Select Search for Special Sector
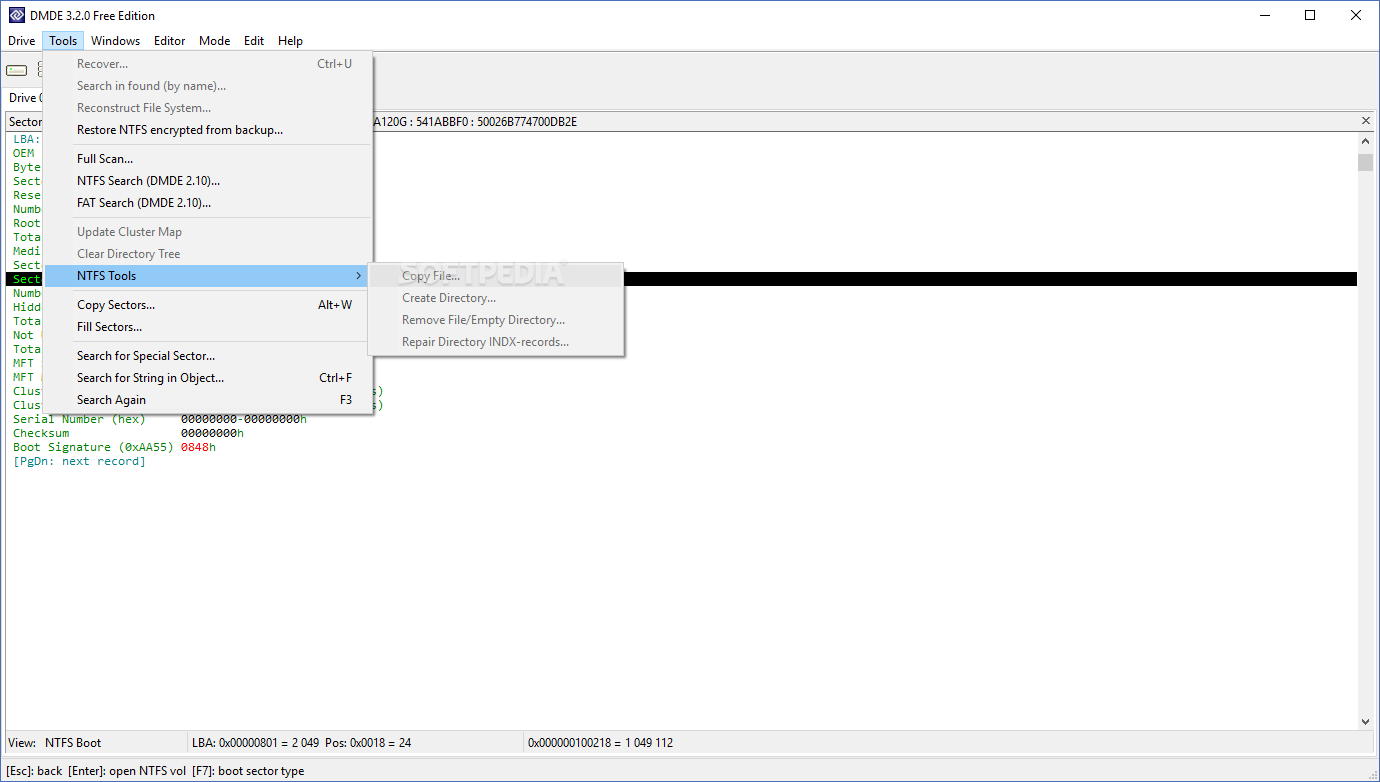 click(208, 356)
